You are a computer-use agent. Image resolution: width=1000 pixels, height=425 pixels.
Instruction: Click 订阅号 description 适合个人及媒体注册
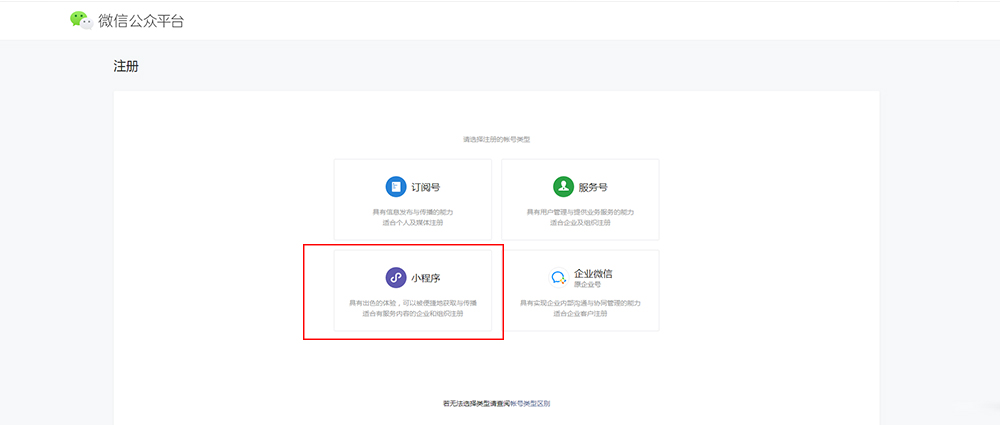pos(412,222)
